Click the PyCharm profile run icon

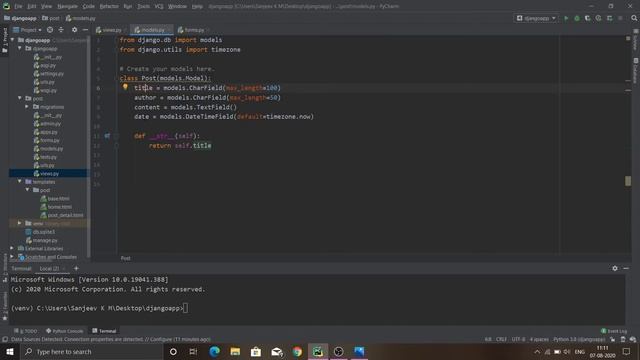598,18
